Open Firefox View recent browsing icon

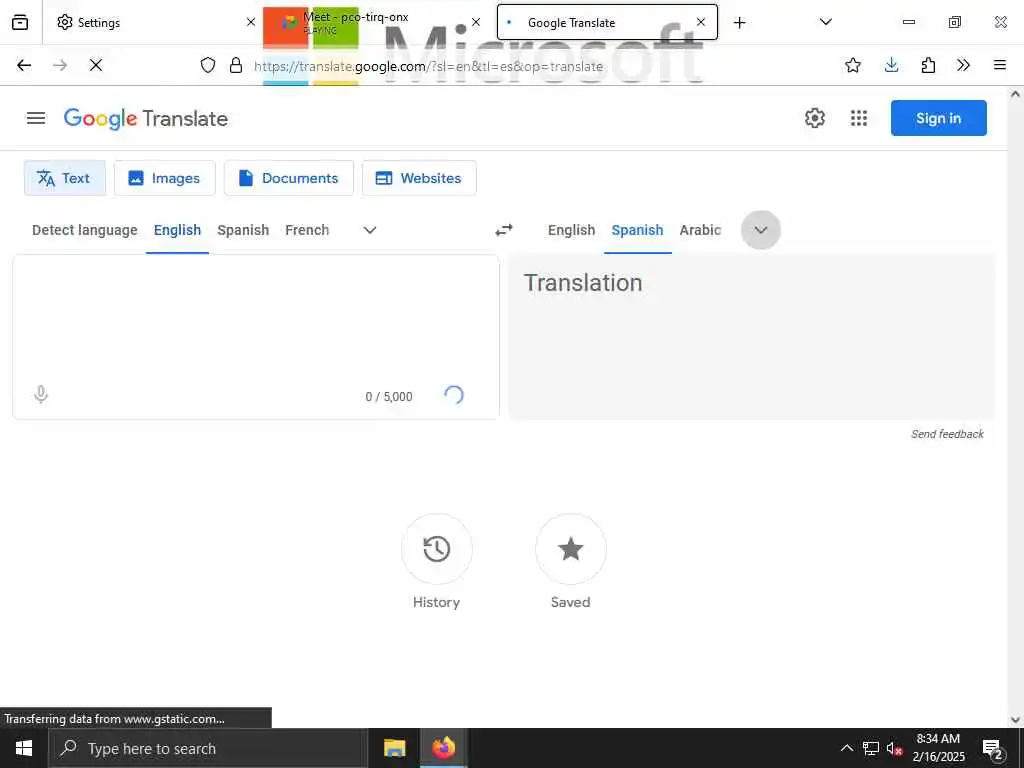click(x=20, y=22)
